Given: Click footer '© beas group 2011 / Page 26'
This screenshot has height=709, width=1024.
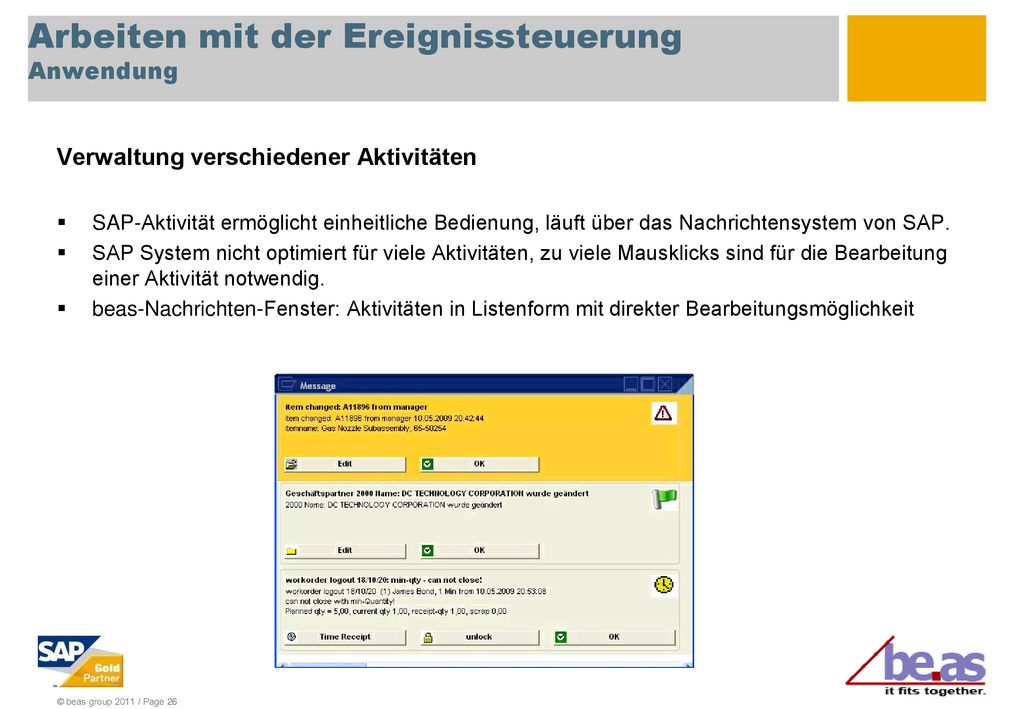Looking at the screenshot, I should click(117, 702).
